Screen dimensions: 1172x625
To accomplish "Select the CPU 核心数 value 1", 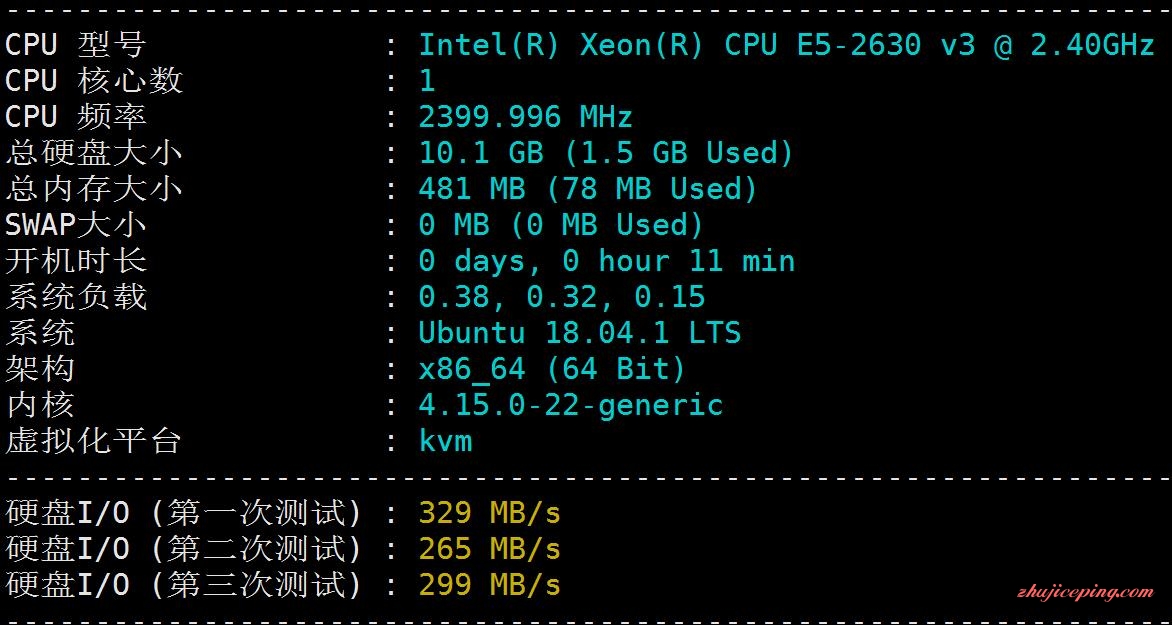I will [428, 81].
